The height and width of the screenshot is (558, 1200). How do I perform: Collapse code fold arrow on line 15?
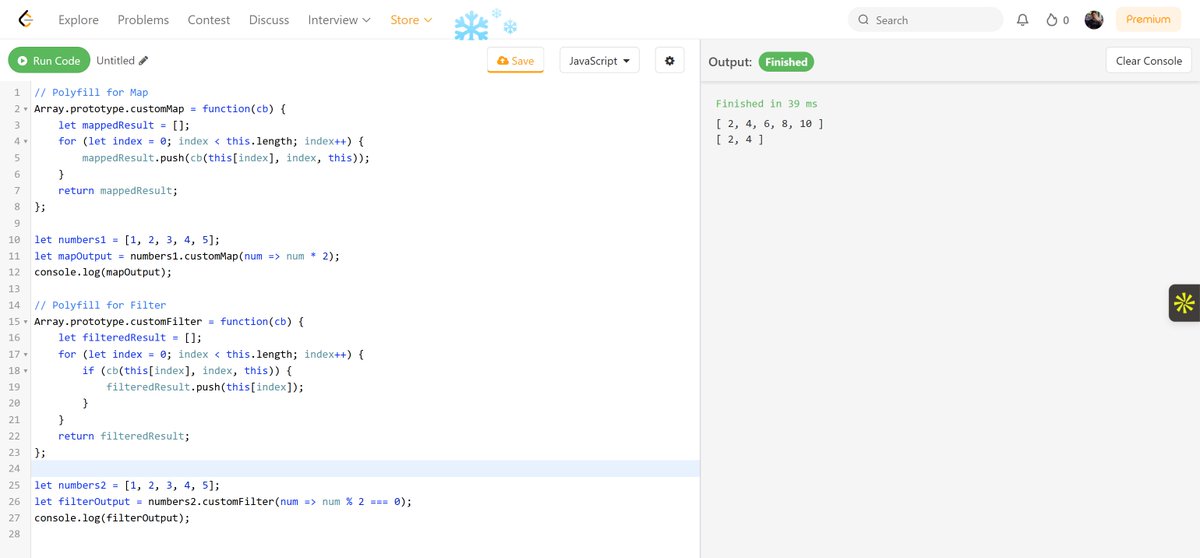tap(26, 322)
